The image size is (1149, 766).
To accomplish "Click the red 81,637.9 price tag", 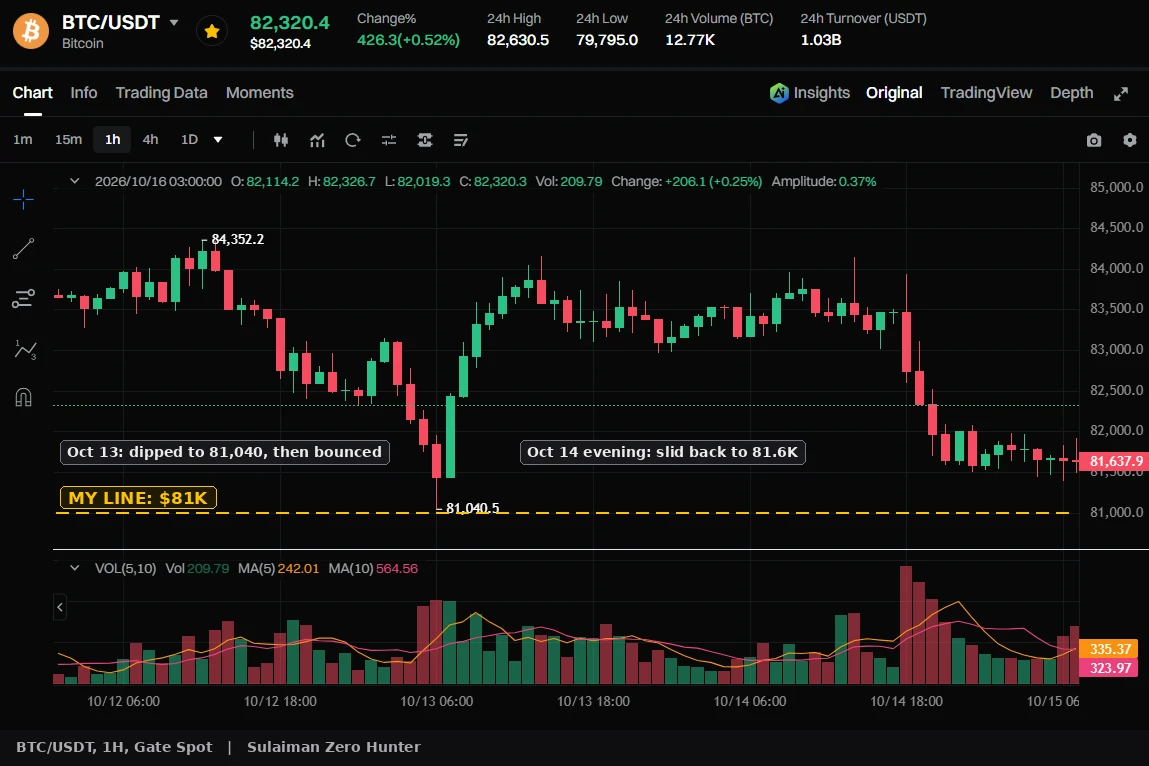I will coord(1114,461).
